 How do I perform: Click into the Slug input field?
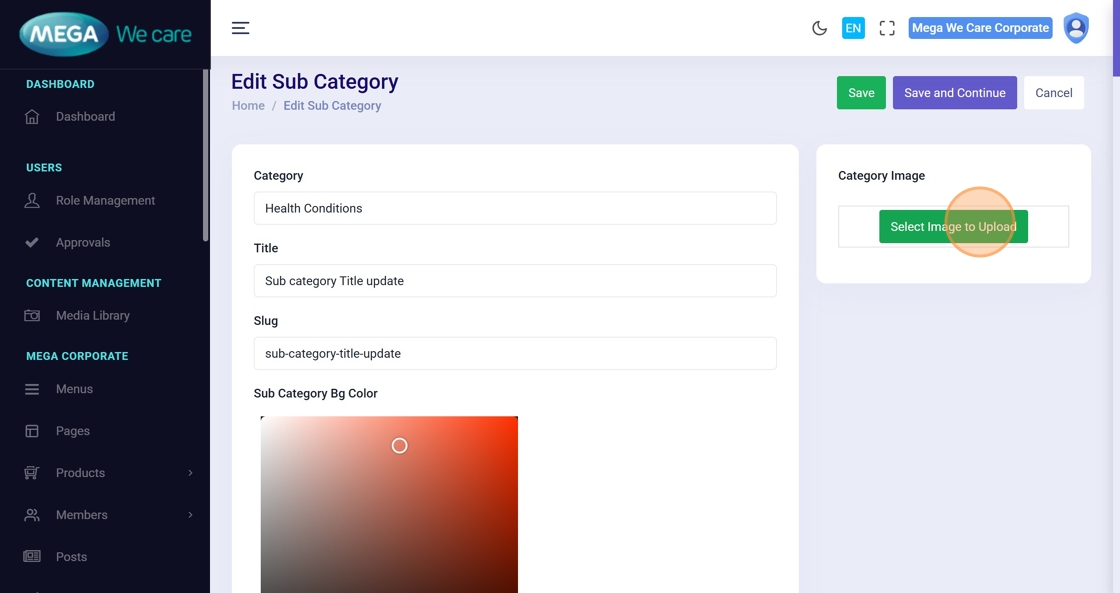click(x=514, y=354)
